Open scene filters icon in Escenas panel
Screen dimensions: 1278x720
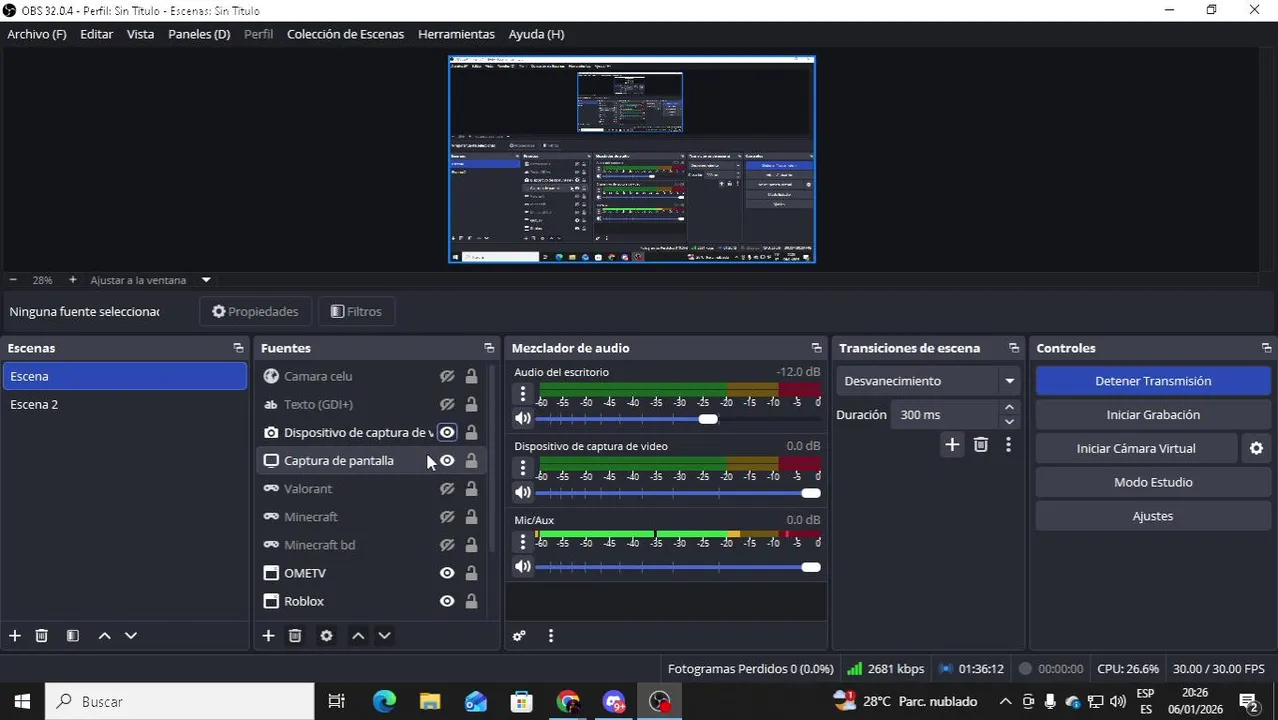(73, 636)
